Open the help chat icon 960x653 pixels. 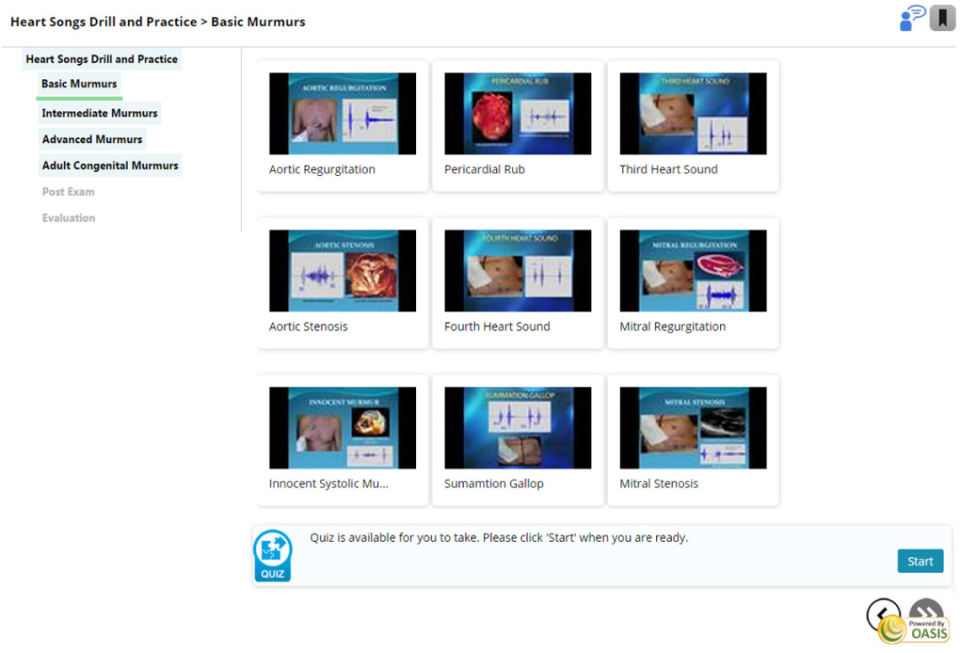(912, 18)
